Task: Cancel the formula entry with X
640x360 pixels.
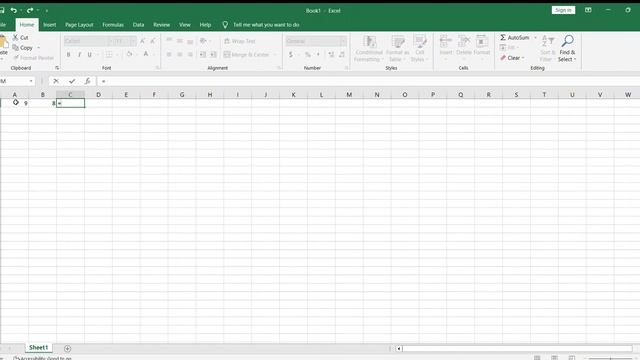Action: [56, 81]
